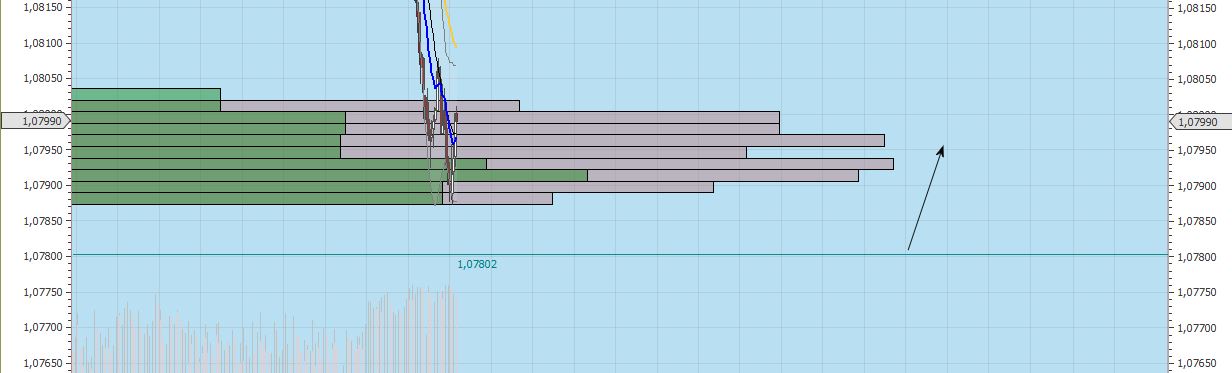Click the 1,07802 horizontal level label
The width and height of the screenshot is (1232, 373).
[x=477, y=265]
